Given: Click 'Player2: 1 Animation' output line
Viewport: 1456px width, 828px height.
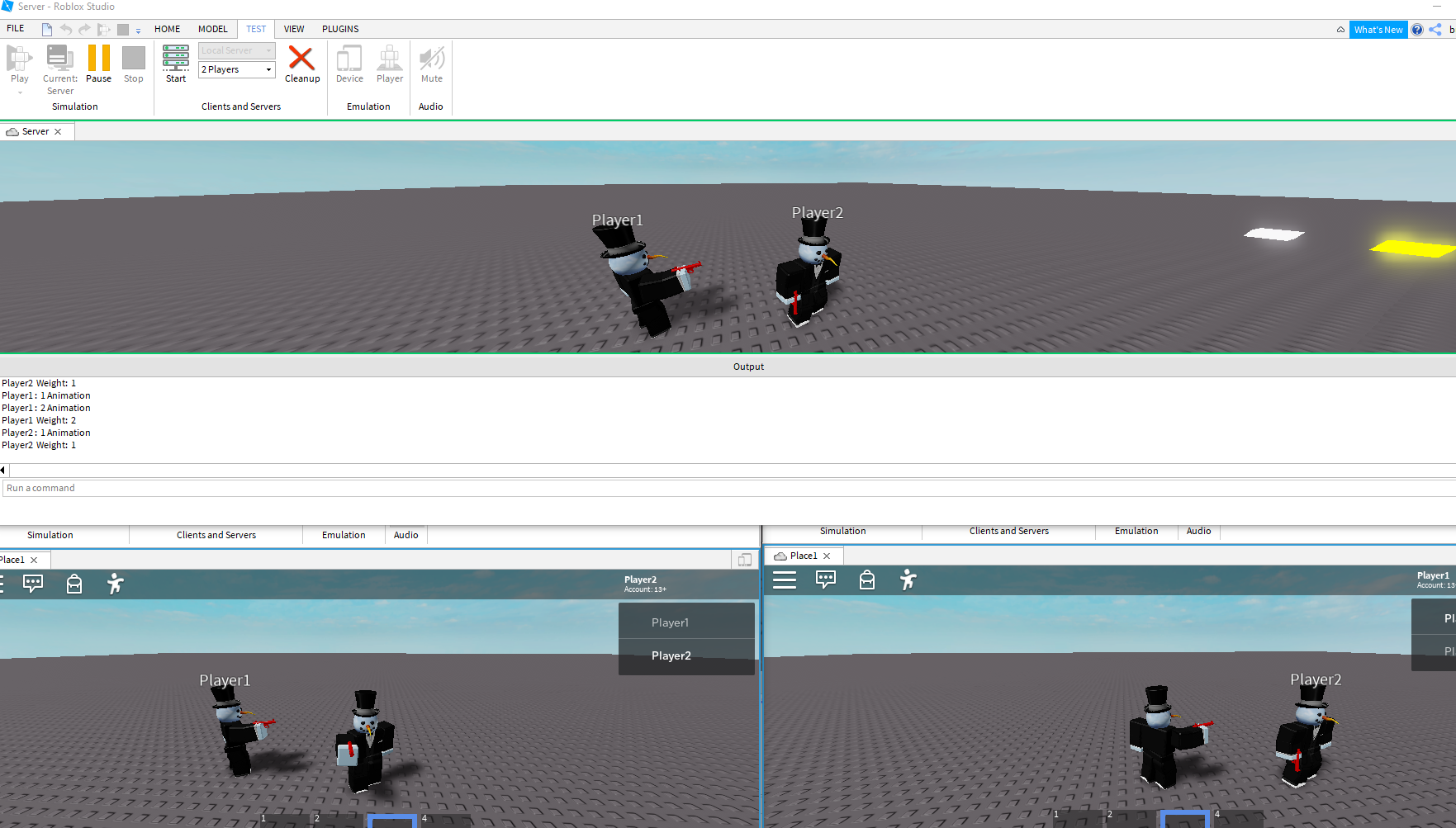Looking at the screenshot, I should 46,433.
